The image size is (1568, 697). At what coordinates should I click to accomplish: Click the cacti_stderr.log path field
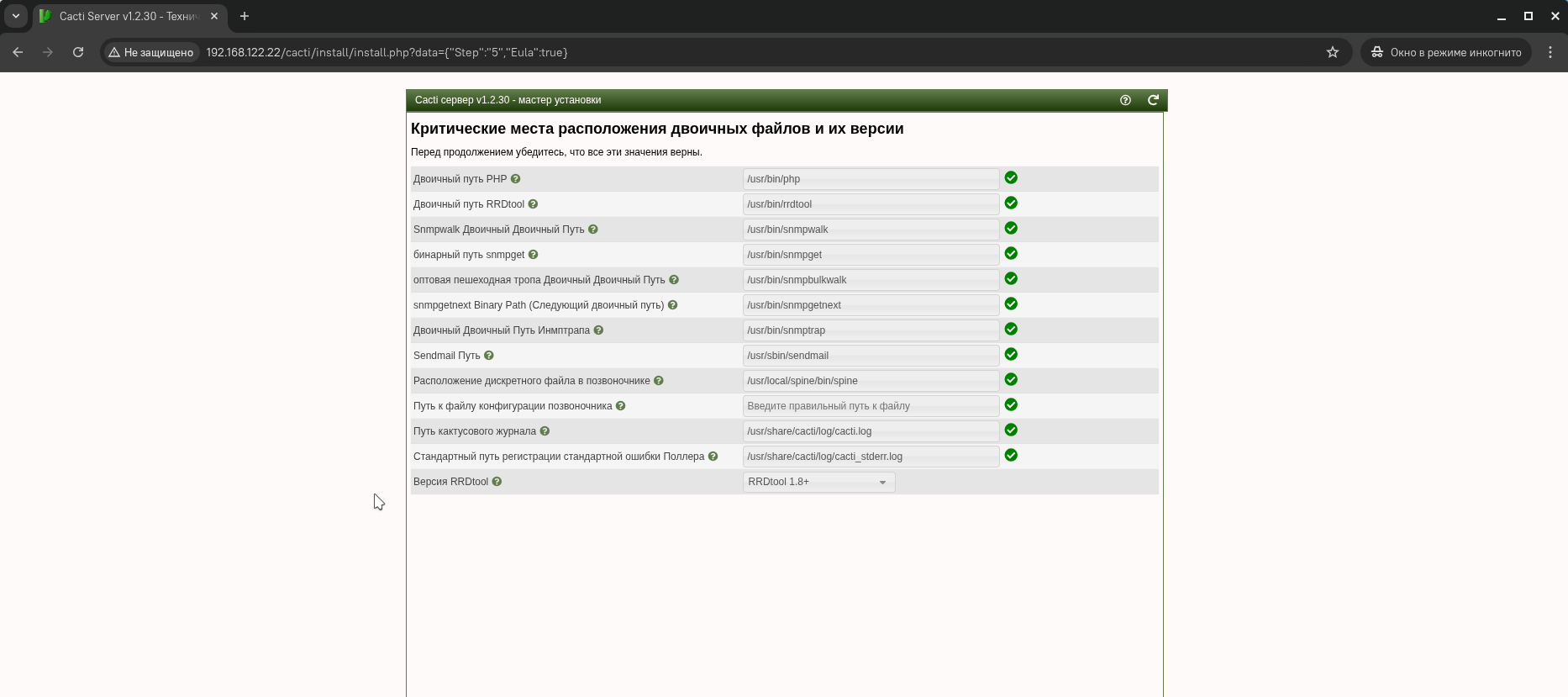pos(871,457)
